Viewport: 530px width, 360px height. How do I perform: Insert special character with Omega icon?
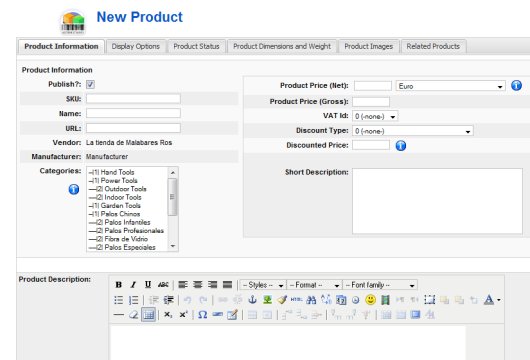(202, 315)
